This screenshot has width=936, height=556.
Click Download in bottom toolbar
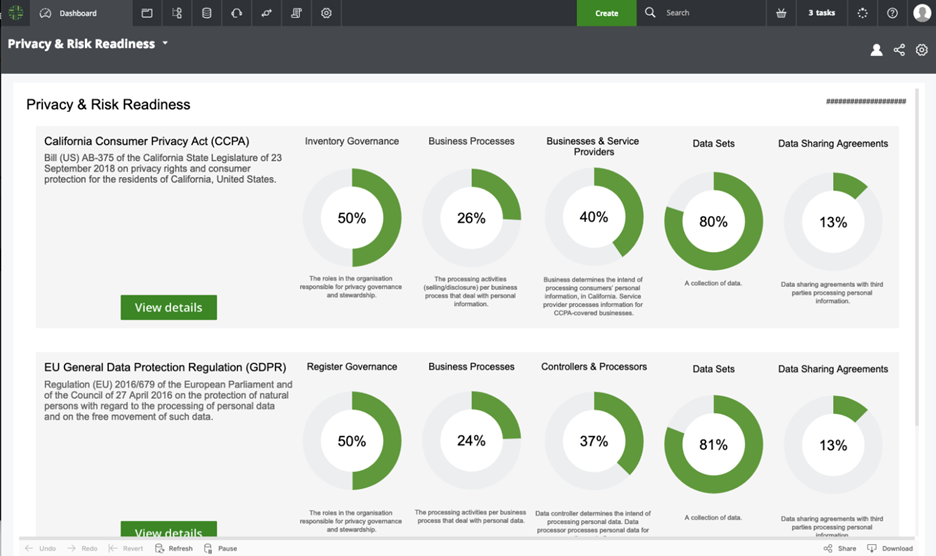(x=889, y=548)
